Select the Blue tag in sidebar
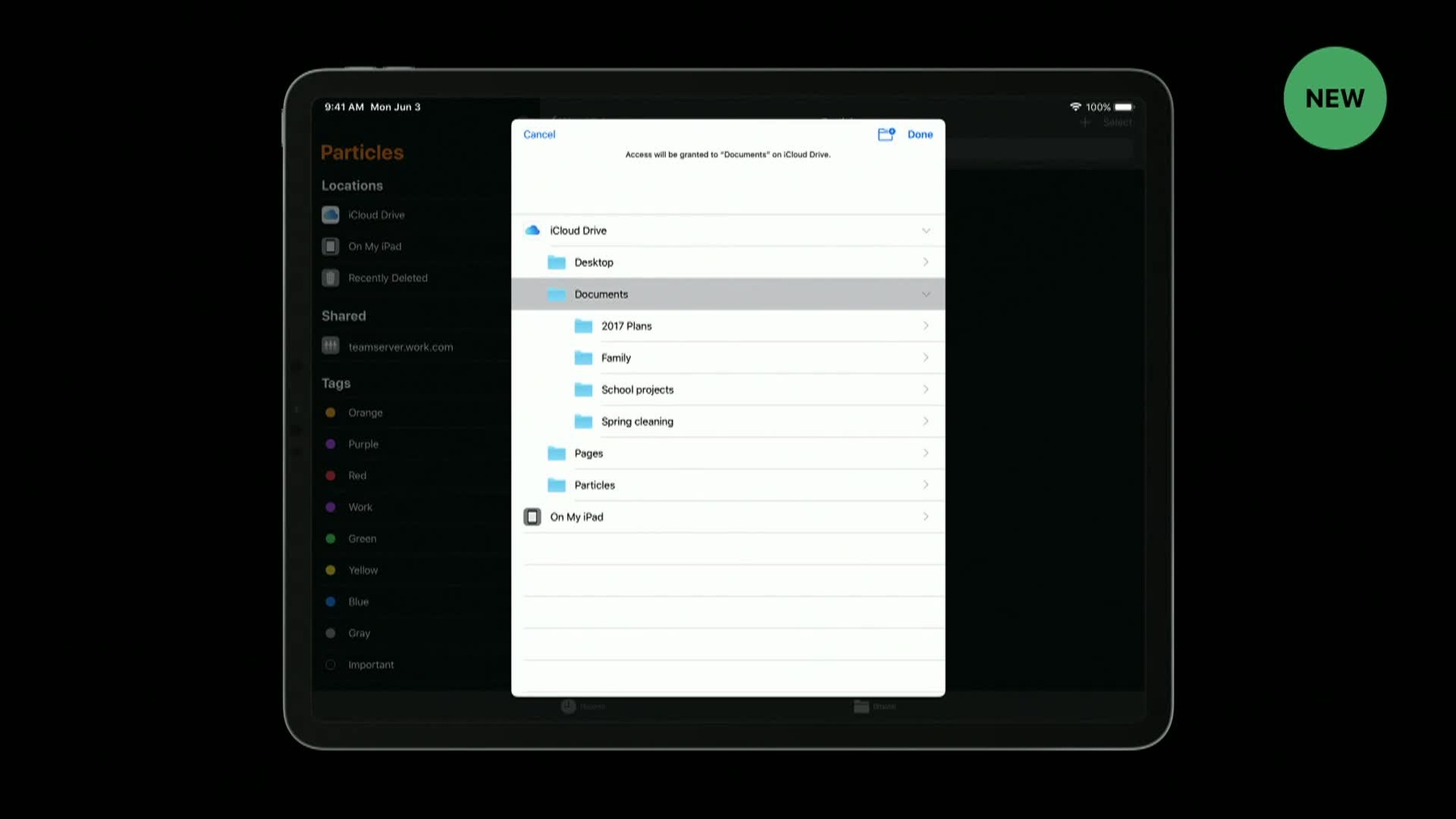 [358, 602]
